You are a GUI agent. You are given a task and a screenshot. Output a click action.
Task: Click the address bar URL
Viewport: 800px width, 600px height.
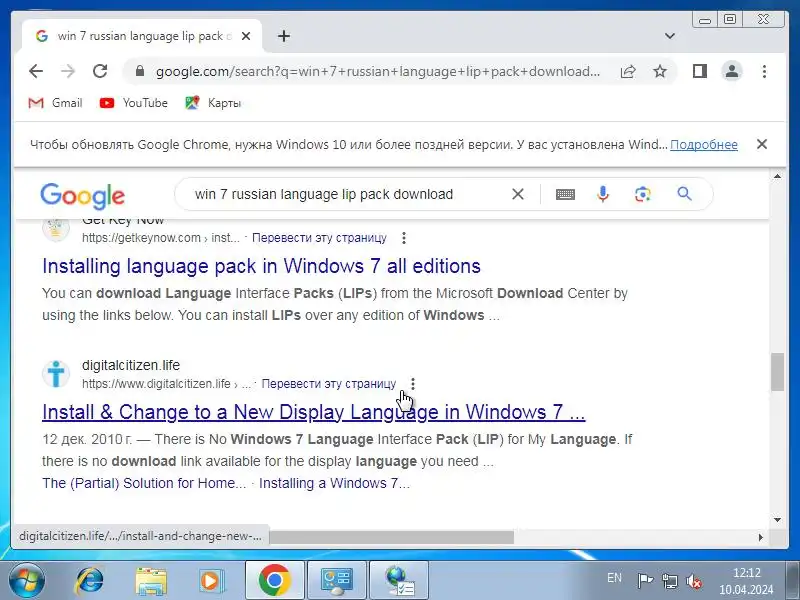point(378,71)
